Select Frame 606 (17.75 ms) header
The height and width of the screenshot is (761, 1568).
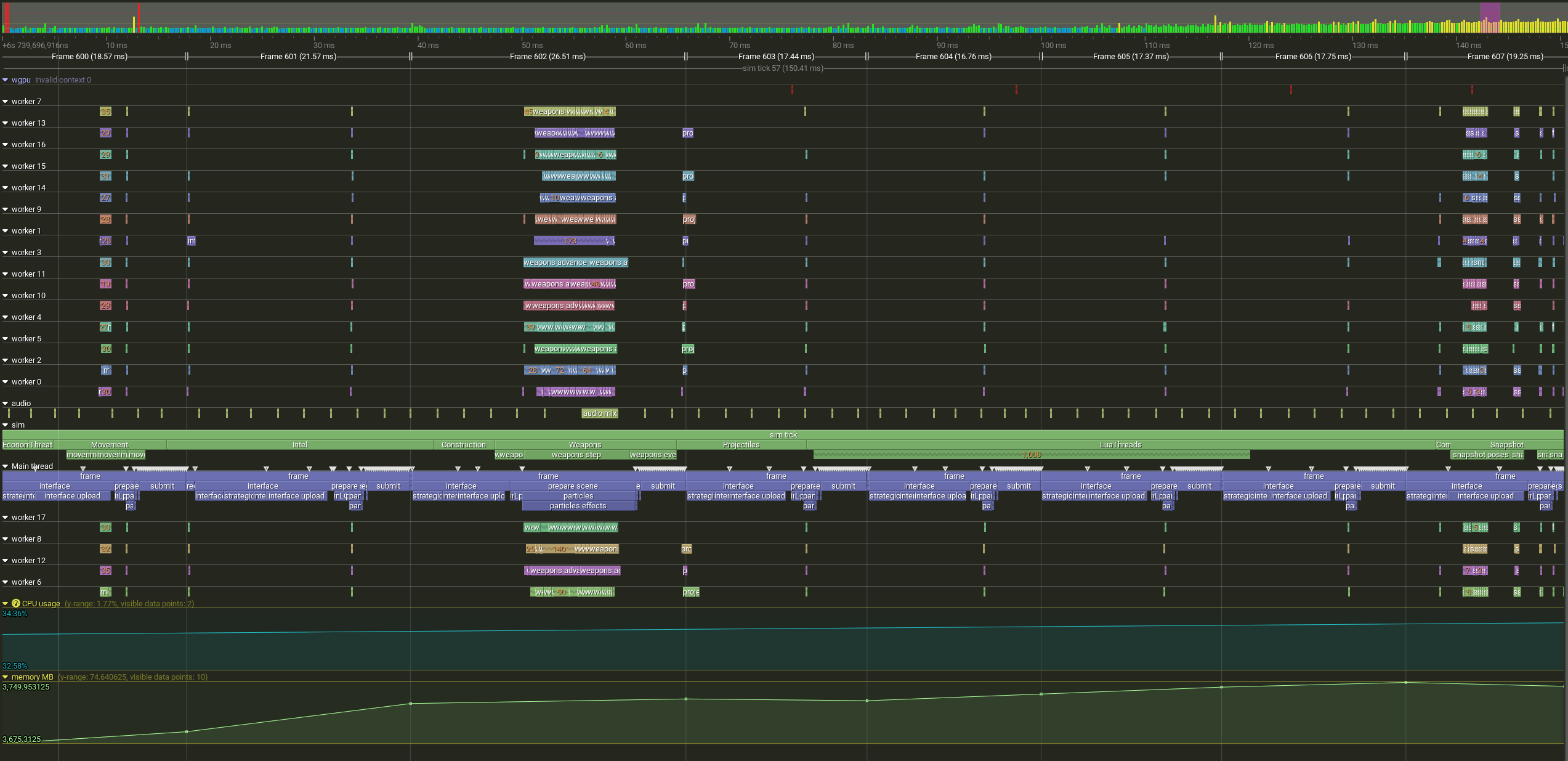click(x=1313, y=57)
